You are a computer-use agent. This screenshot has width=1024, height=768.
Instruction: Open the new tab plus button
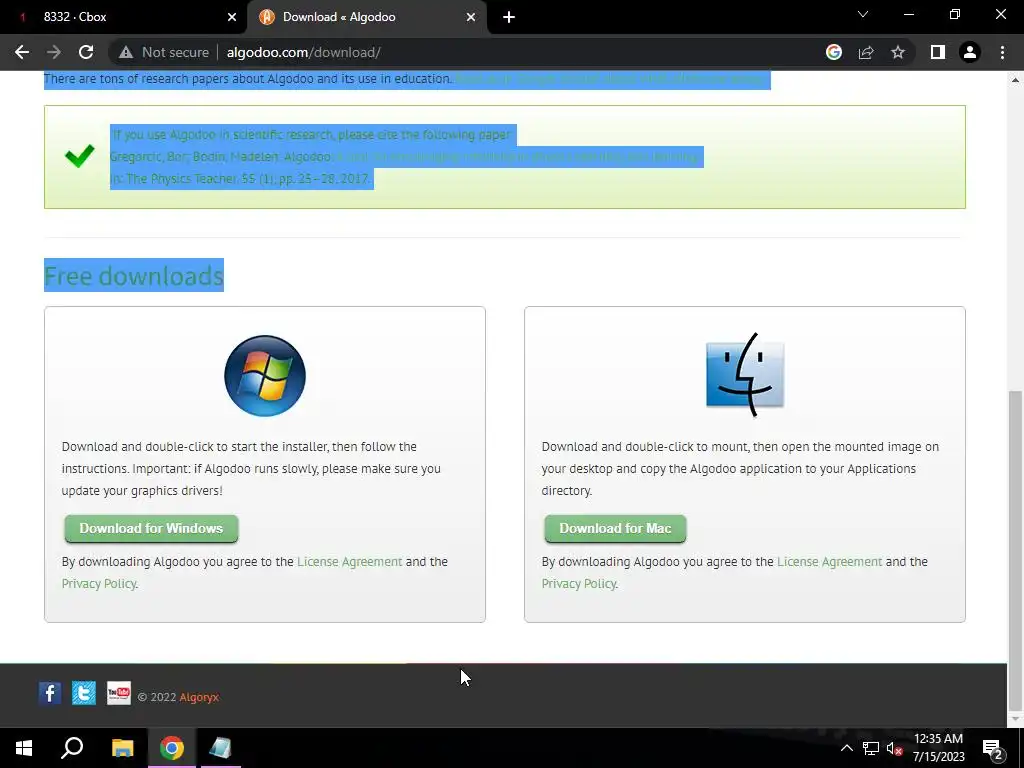509,17
